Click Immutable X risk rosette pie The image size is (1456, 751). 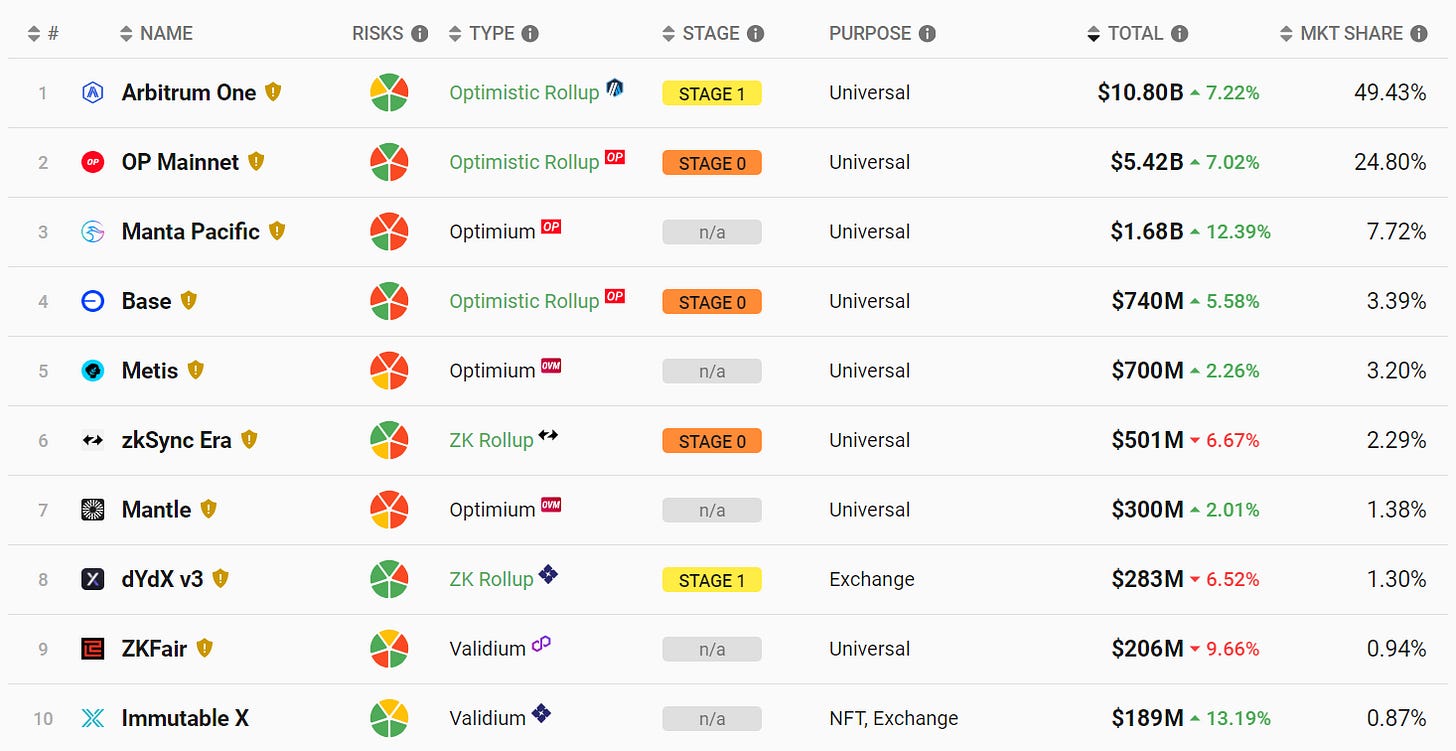click(x=388, y=718)
